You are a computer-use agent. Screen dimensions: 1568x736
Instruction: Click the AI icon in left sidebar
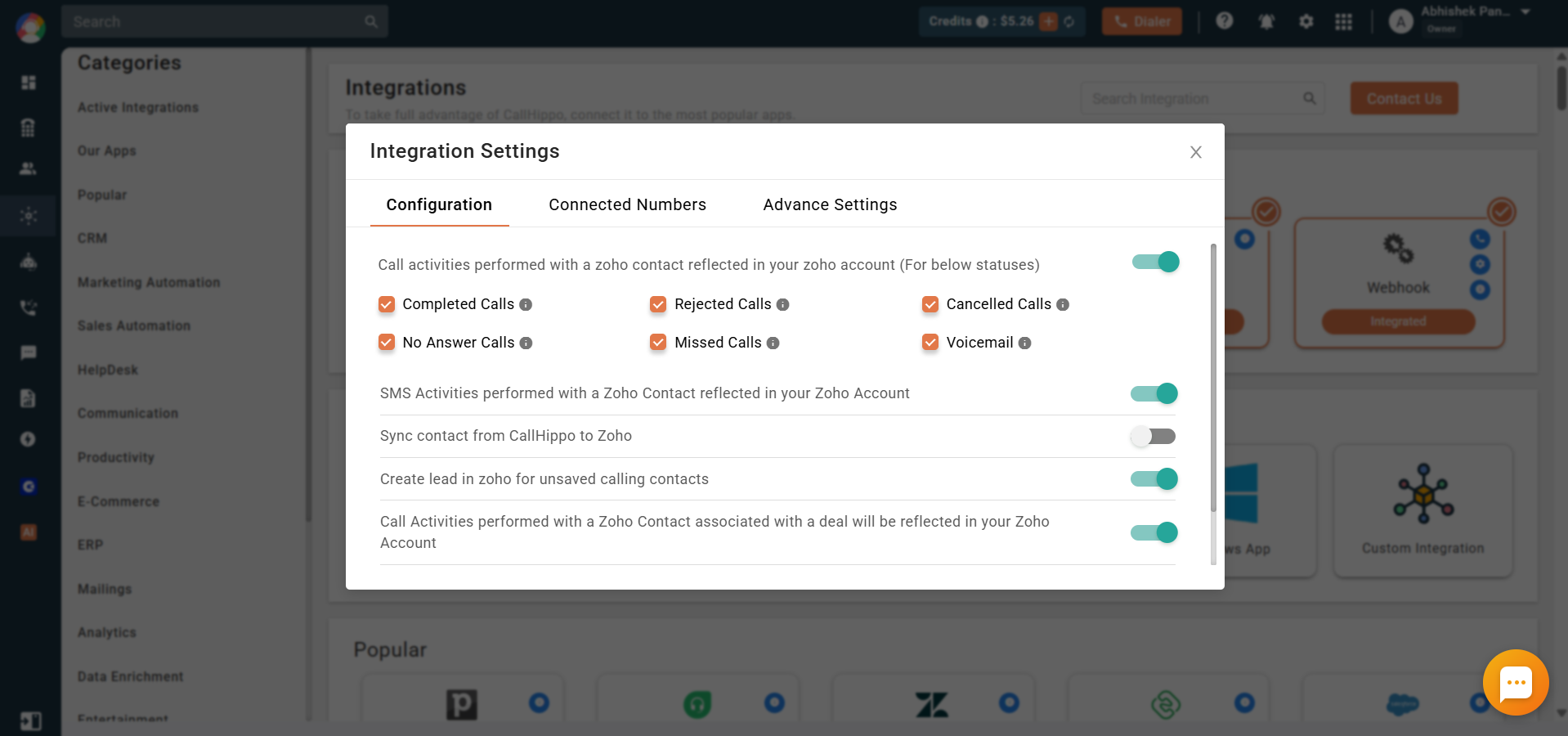29,532
